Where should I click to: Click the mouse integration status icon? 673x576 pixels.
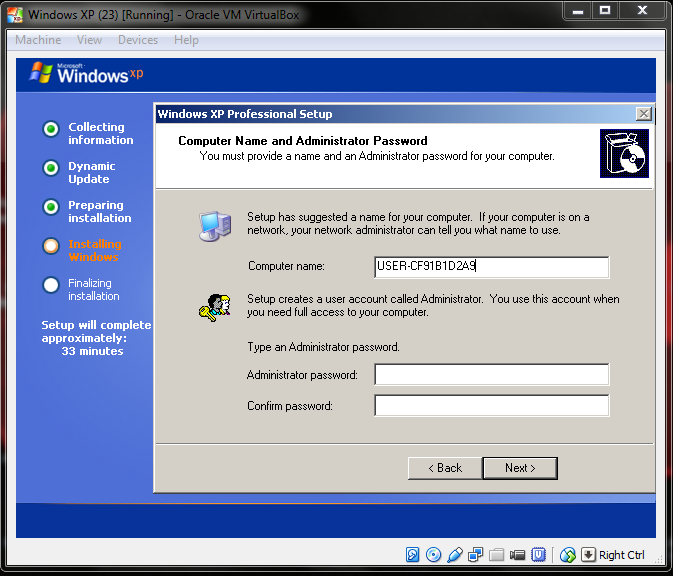pos(567,555)
